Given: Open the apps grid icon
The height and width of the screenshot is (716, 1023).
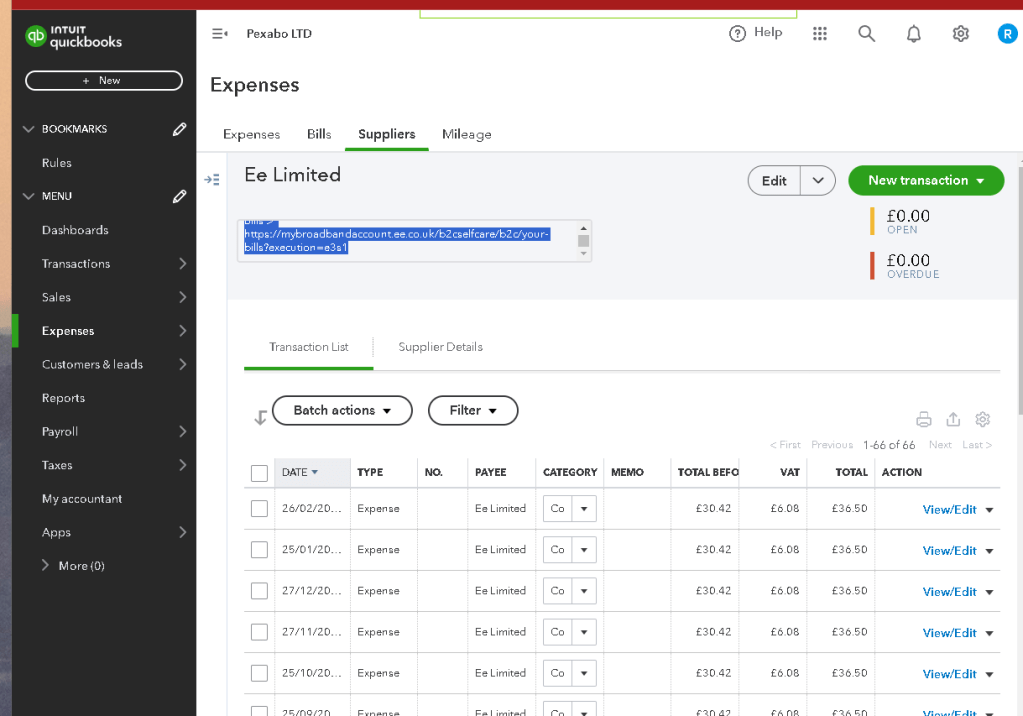Looking at the screenshot, I should pos(820,33).
